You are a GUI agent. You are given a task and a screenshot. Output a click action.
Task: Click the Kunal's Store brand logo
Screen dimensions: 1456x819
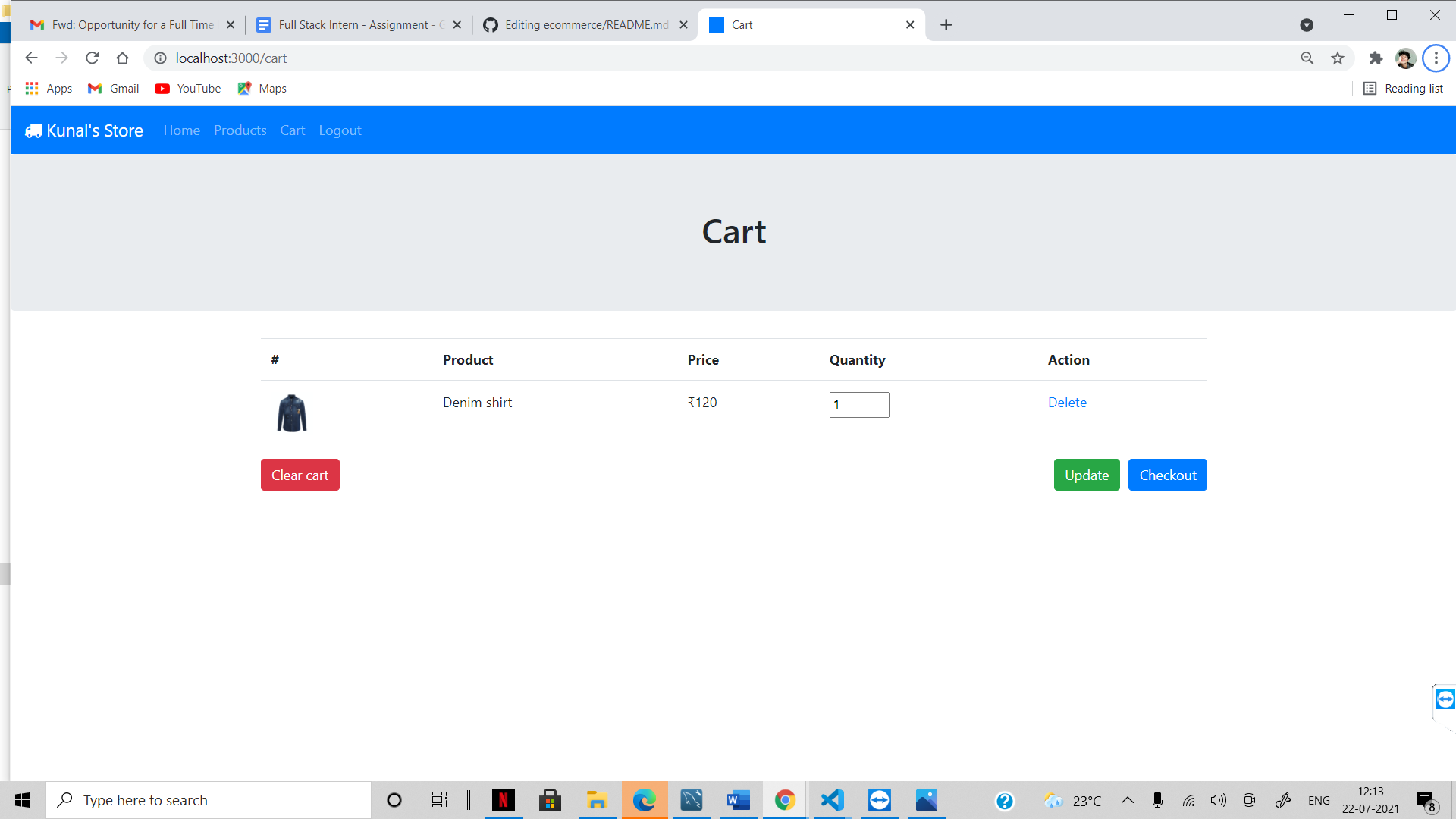coord(84,130)
